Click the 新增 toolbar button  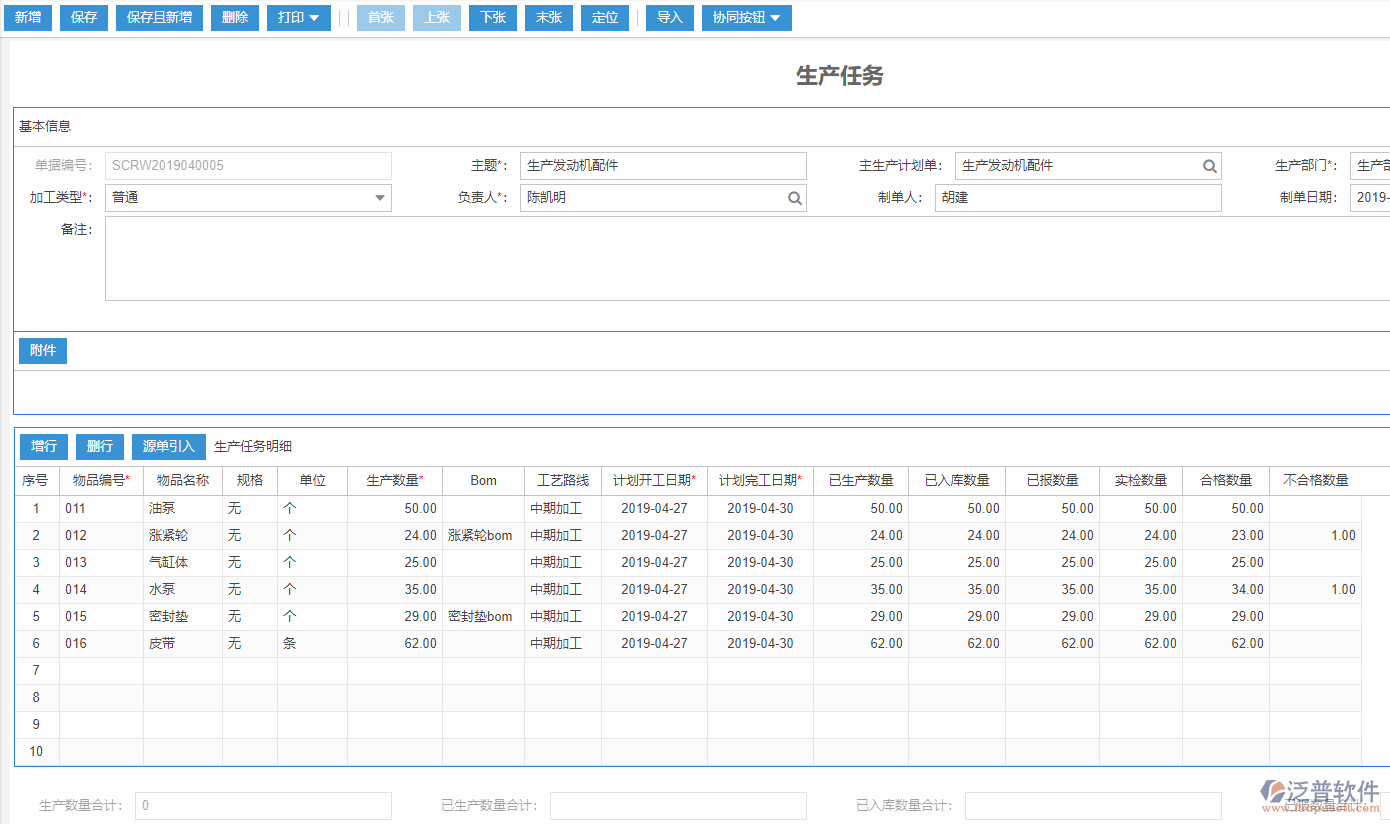27,18
